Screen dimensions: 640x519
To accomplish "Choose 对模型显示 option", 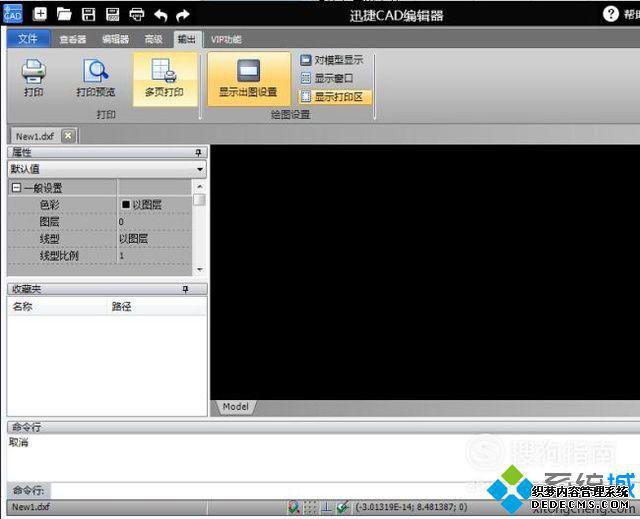I will pyautogui.click(x=332, y=60).
